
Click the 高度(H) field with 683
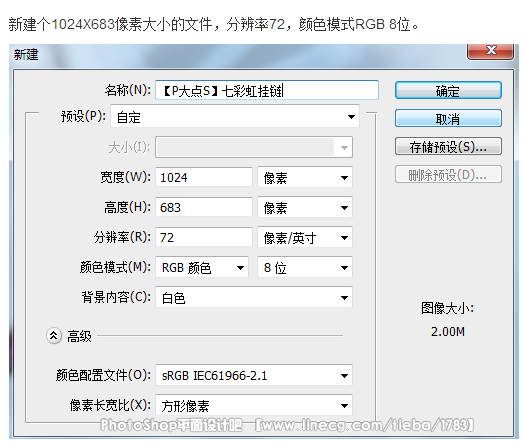coord(204,207)
